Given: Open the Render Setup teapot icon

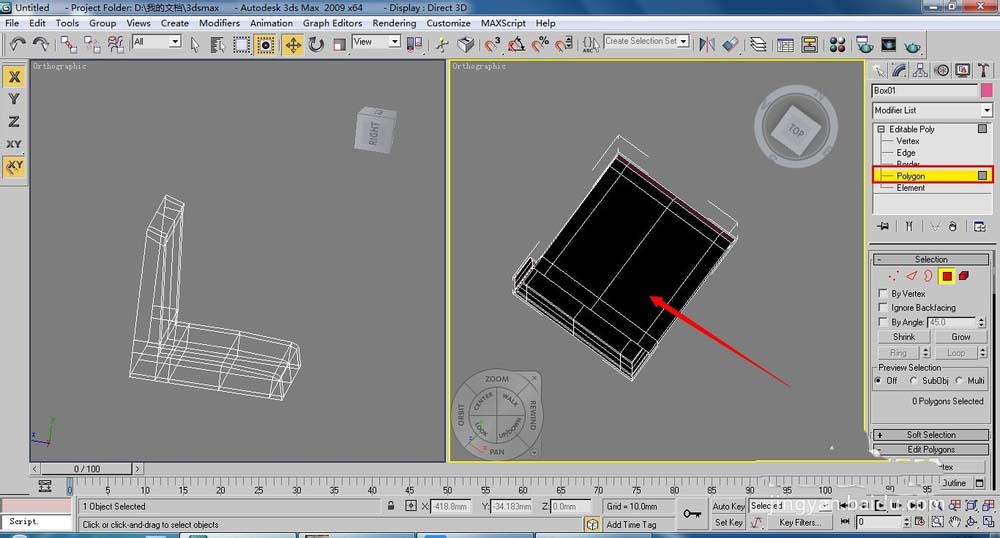Looking at the screenshot, I should point(865,44).
